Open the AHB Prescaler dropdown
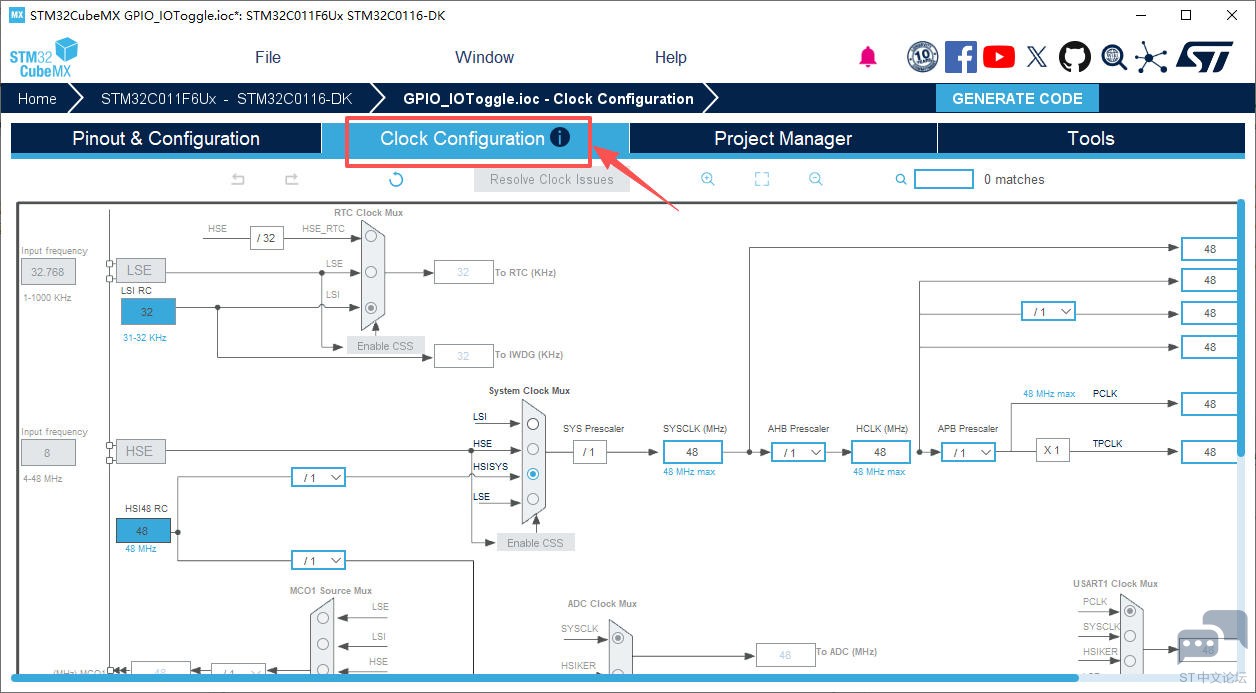Viewport: 1256px width, 693px height. [798, 452]
